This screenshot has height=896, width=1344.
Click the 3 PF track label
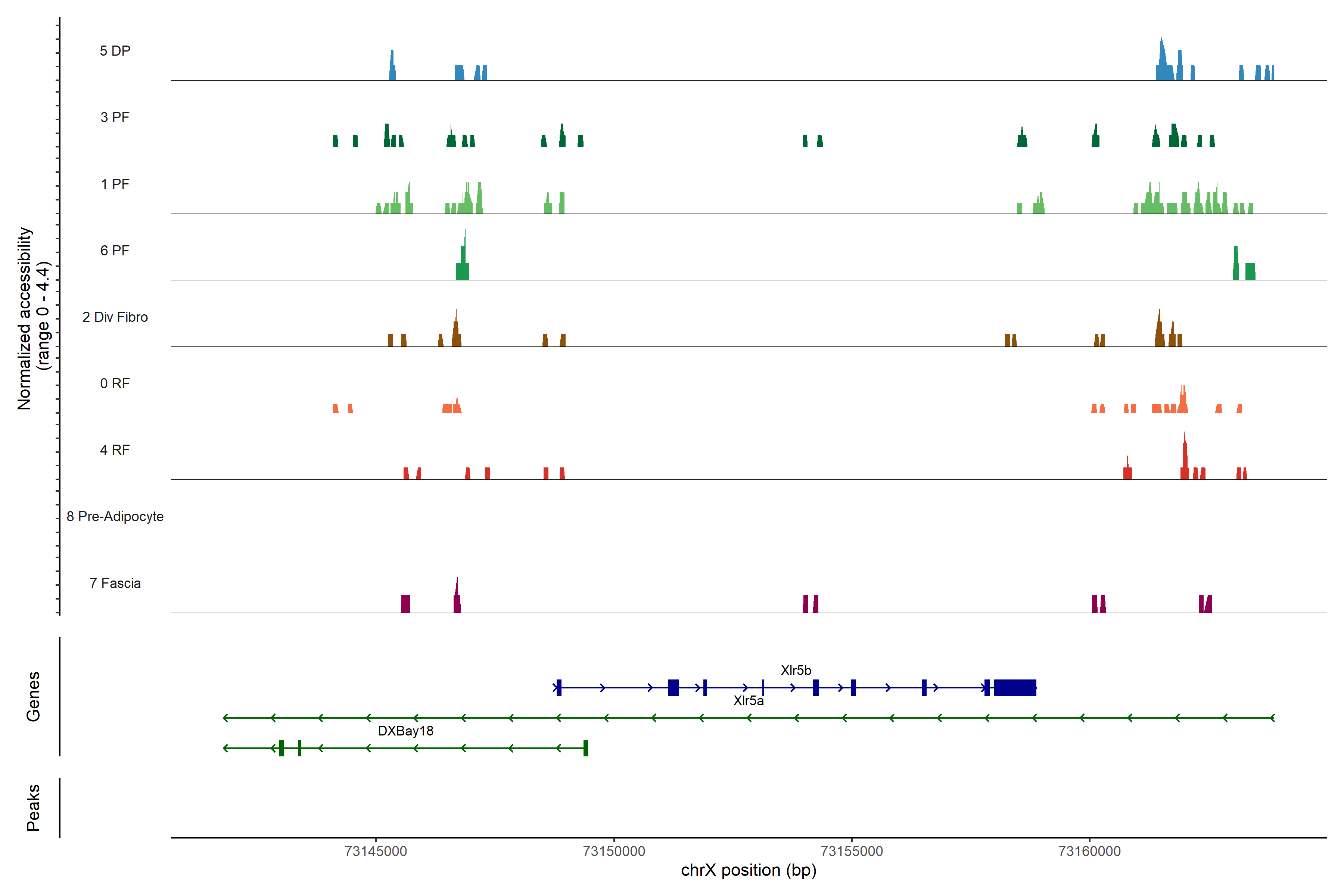coord(115,117)
